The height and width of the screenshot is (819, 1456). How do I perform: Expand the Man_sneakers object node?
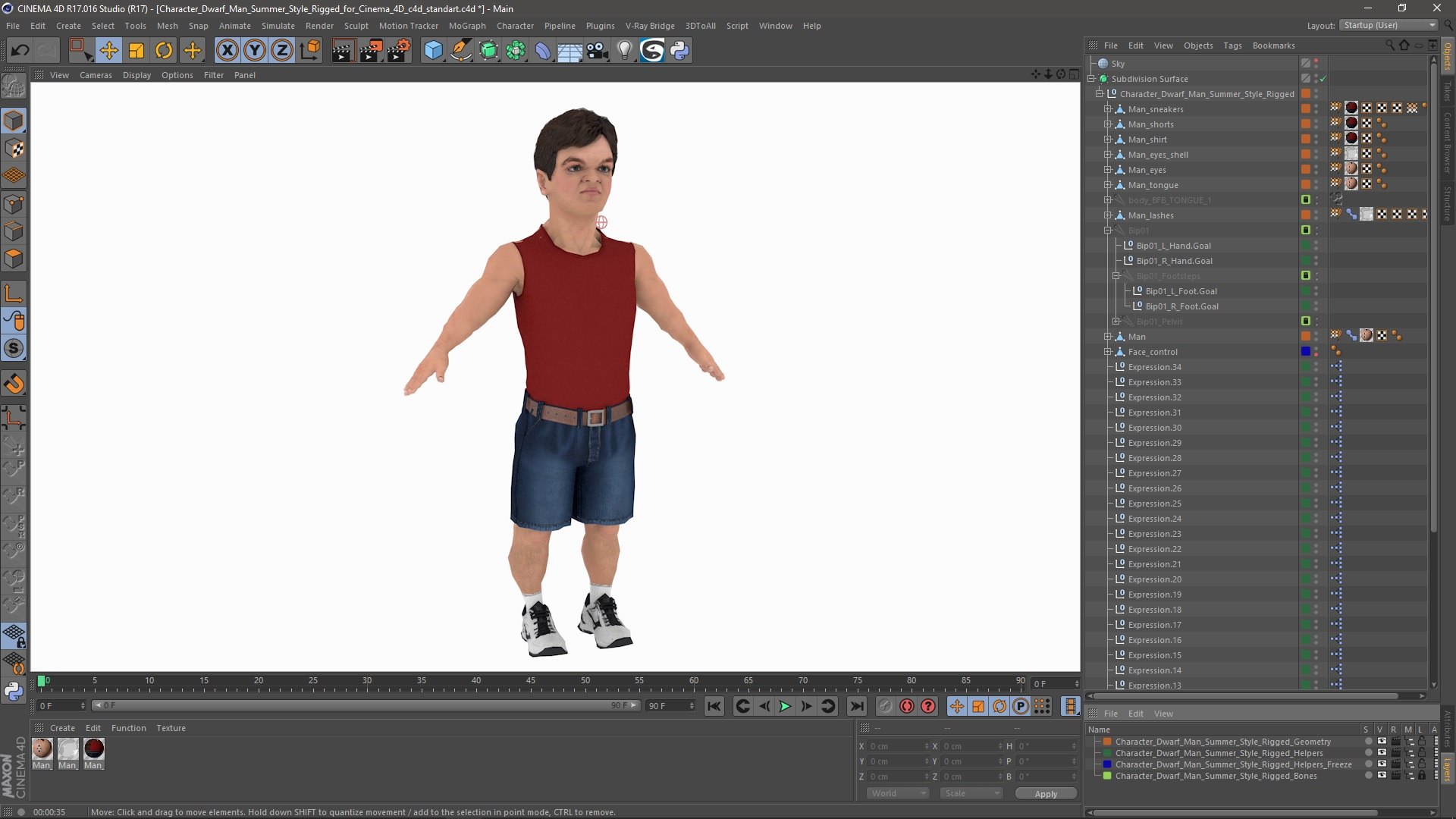pos(1108,109)
